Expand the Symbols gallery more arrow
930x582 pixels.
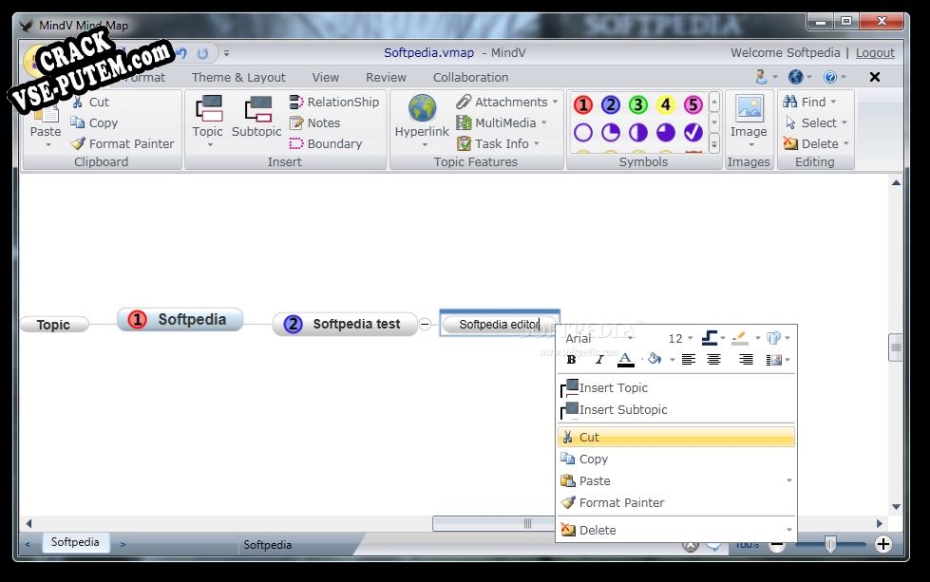(714, 144)
